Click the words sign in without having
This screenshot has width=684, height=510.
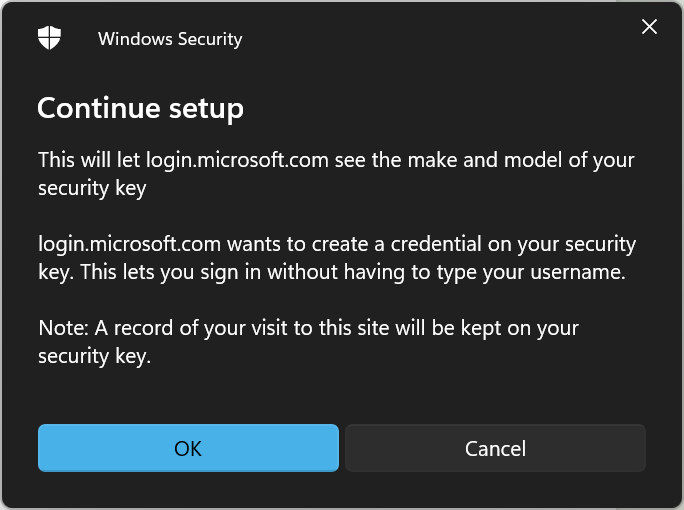pyautogui.click(x=302, y=272)
